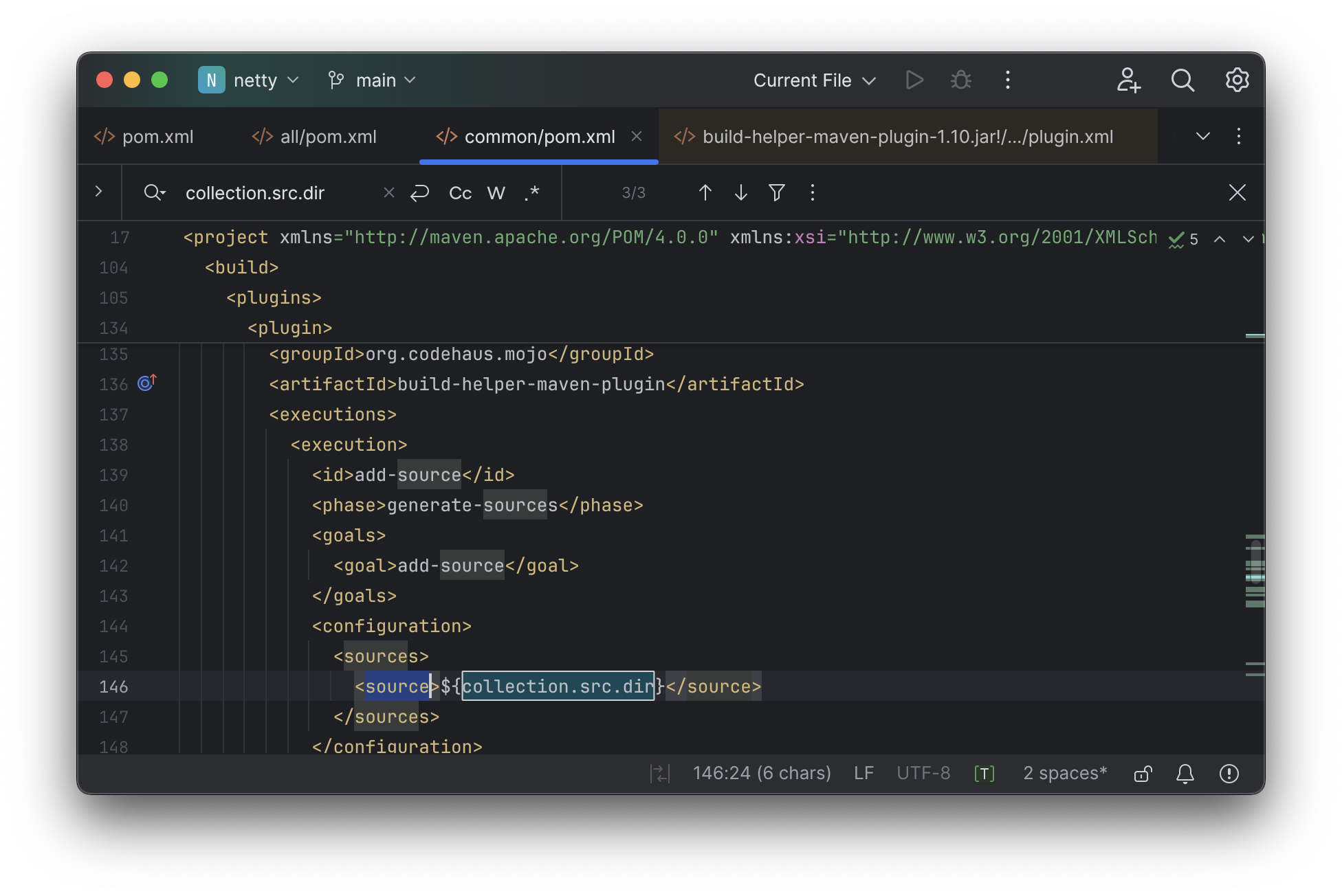The width and height of the screenshot is (1342, 896).
Task: Open the build-helper-maven-plugin plugin.xml tab
Action: click(907, 136)
